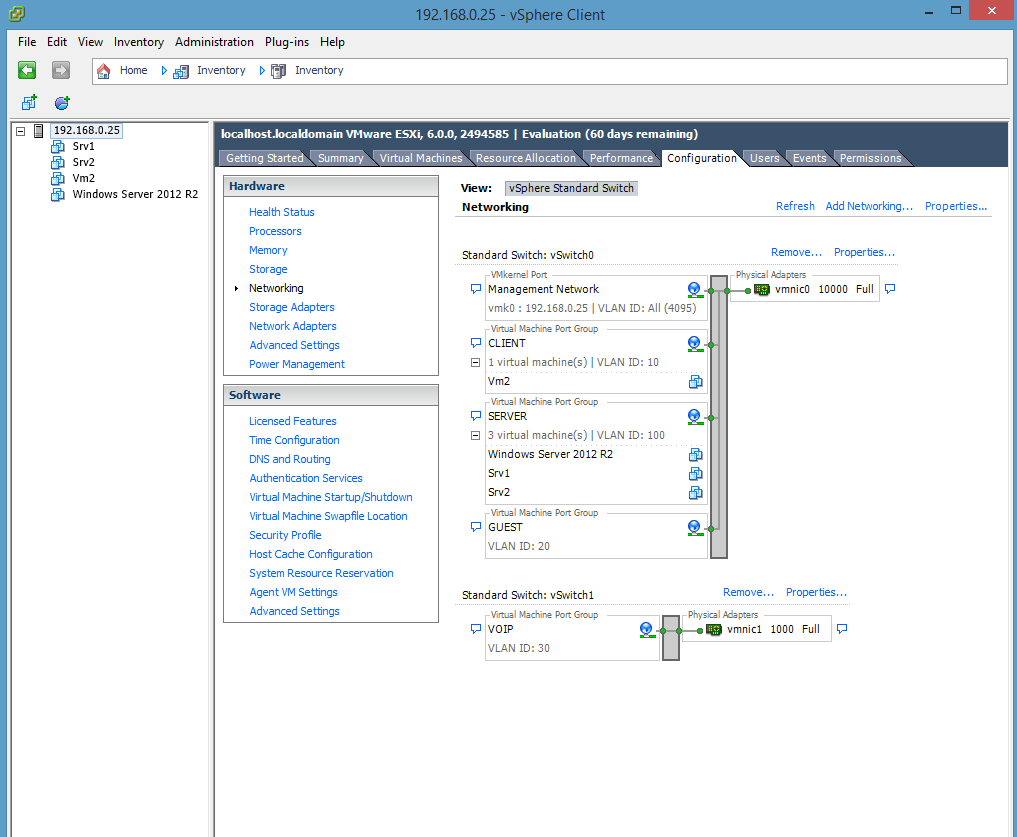Collapse the CLIENT virtual machine list
1017x837 pixels.
point(475,363)
